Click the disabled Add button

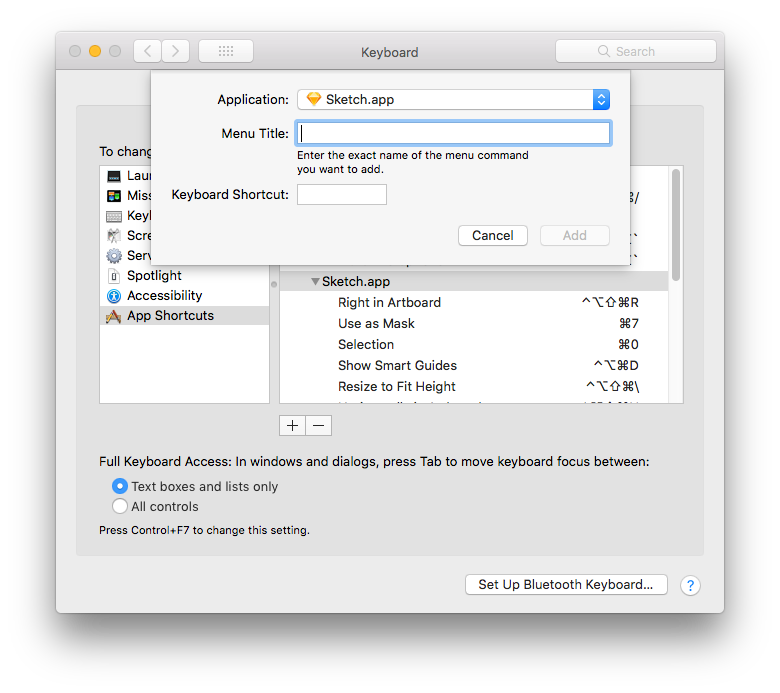tap(575, 235)
